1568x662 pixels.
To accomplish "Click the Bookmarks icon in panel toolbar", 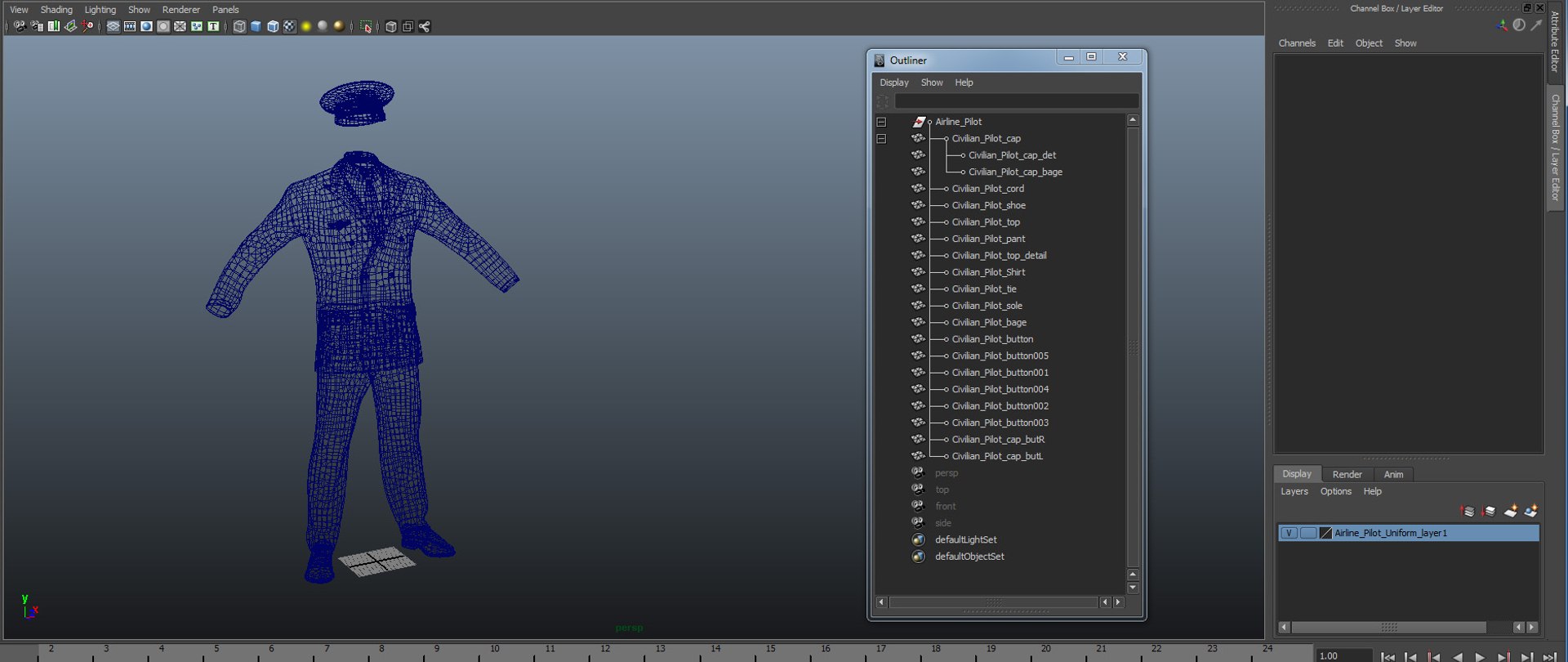I will 54,26.
